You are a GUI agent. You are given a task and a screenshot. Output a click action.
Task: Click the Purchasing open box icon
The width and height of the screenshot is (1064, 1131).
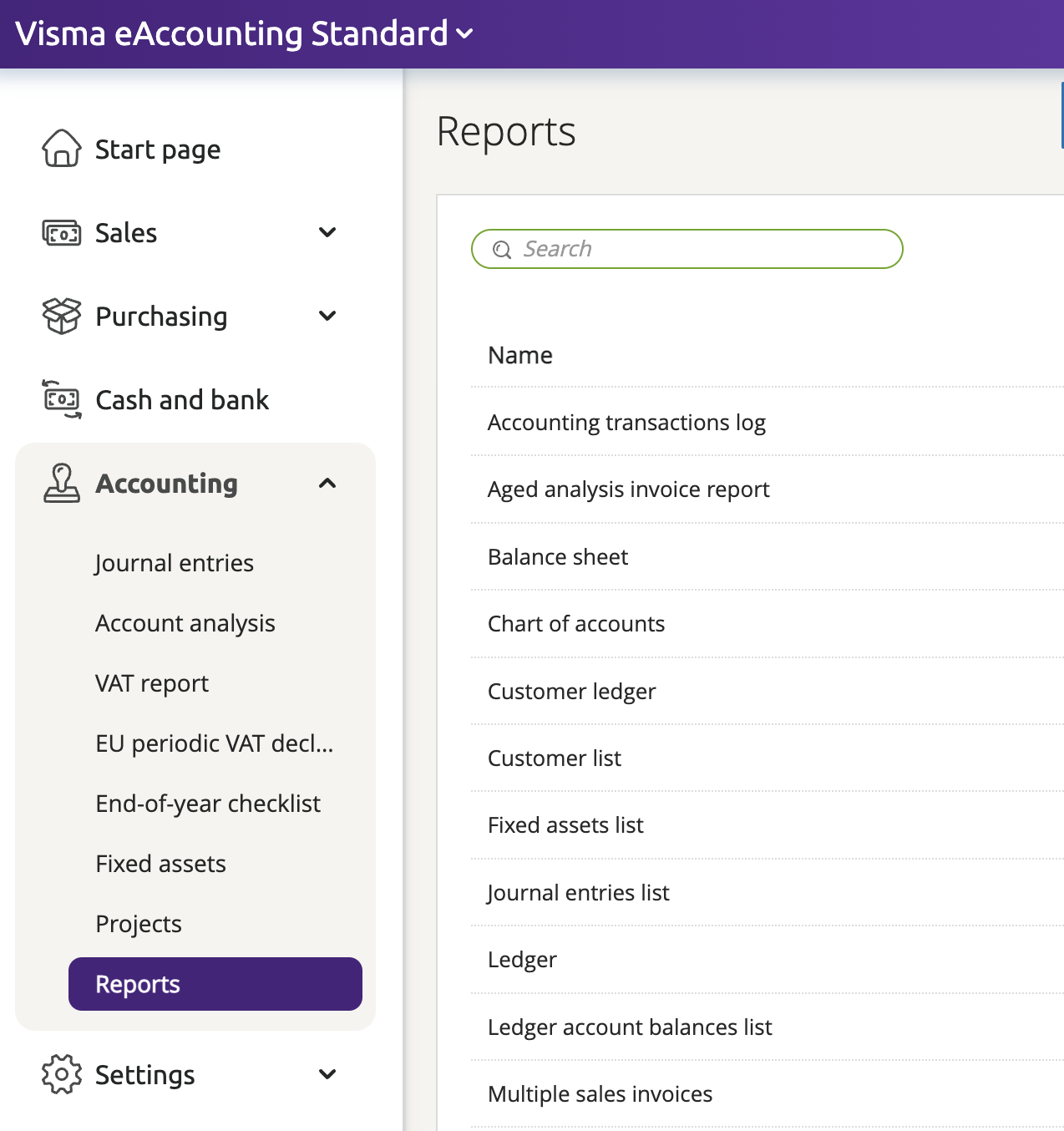click(x=61, y=317)
